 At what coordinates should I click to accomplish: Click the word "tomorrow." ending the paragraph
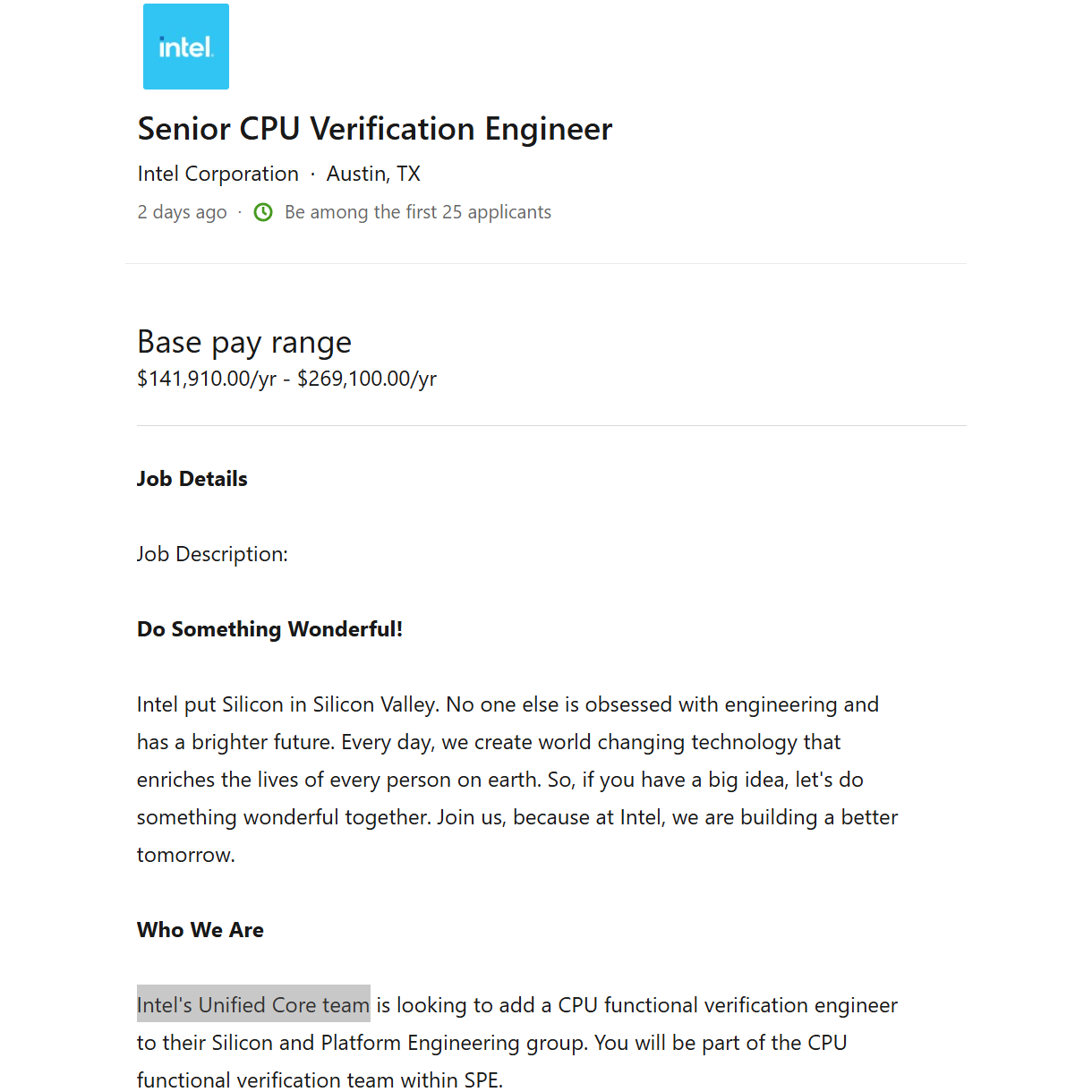185,855
